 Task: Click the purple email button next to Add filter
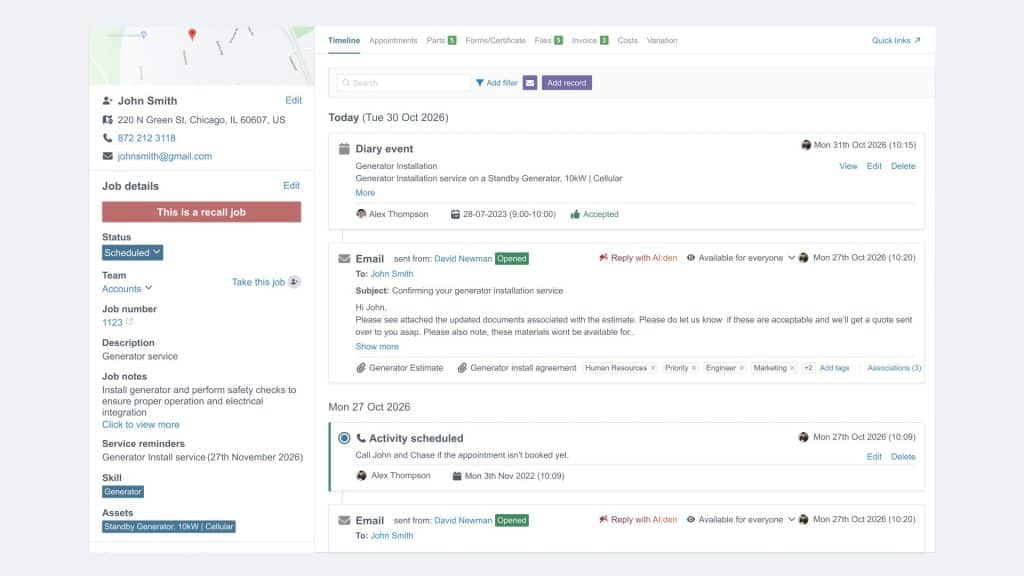[530, 83]
